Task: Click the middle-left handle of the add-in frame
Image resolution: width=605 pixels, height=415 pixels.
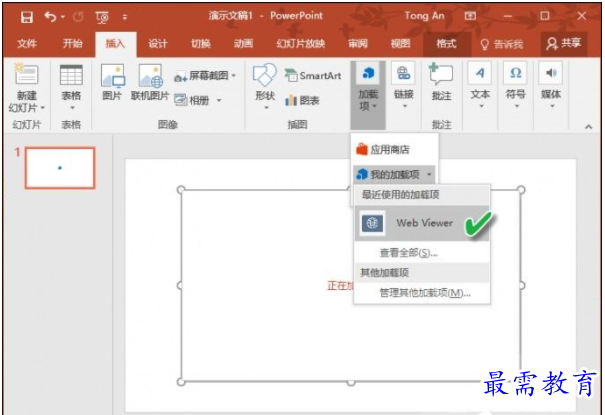Action: point(180,286)
